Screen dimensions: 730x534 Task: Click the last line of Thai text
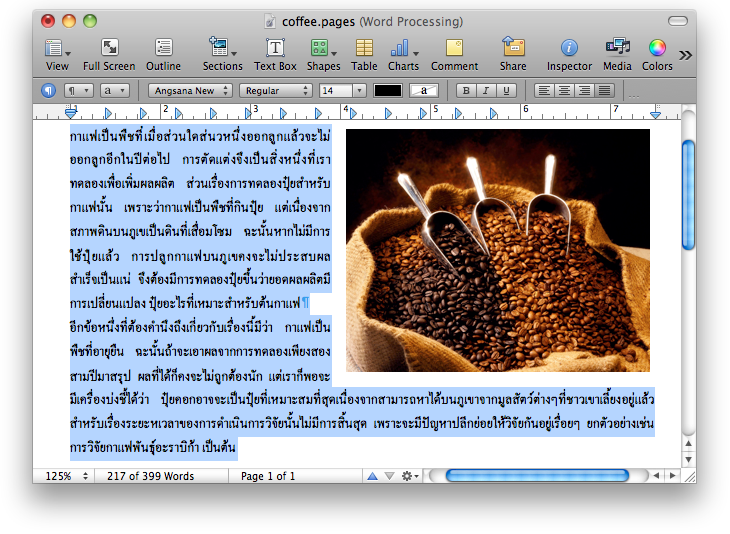(153, 448)
